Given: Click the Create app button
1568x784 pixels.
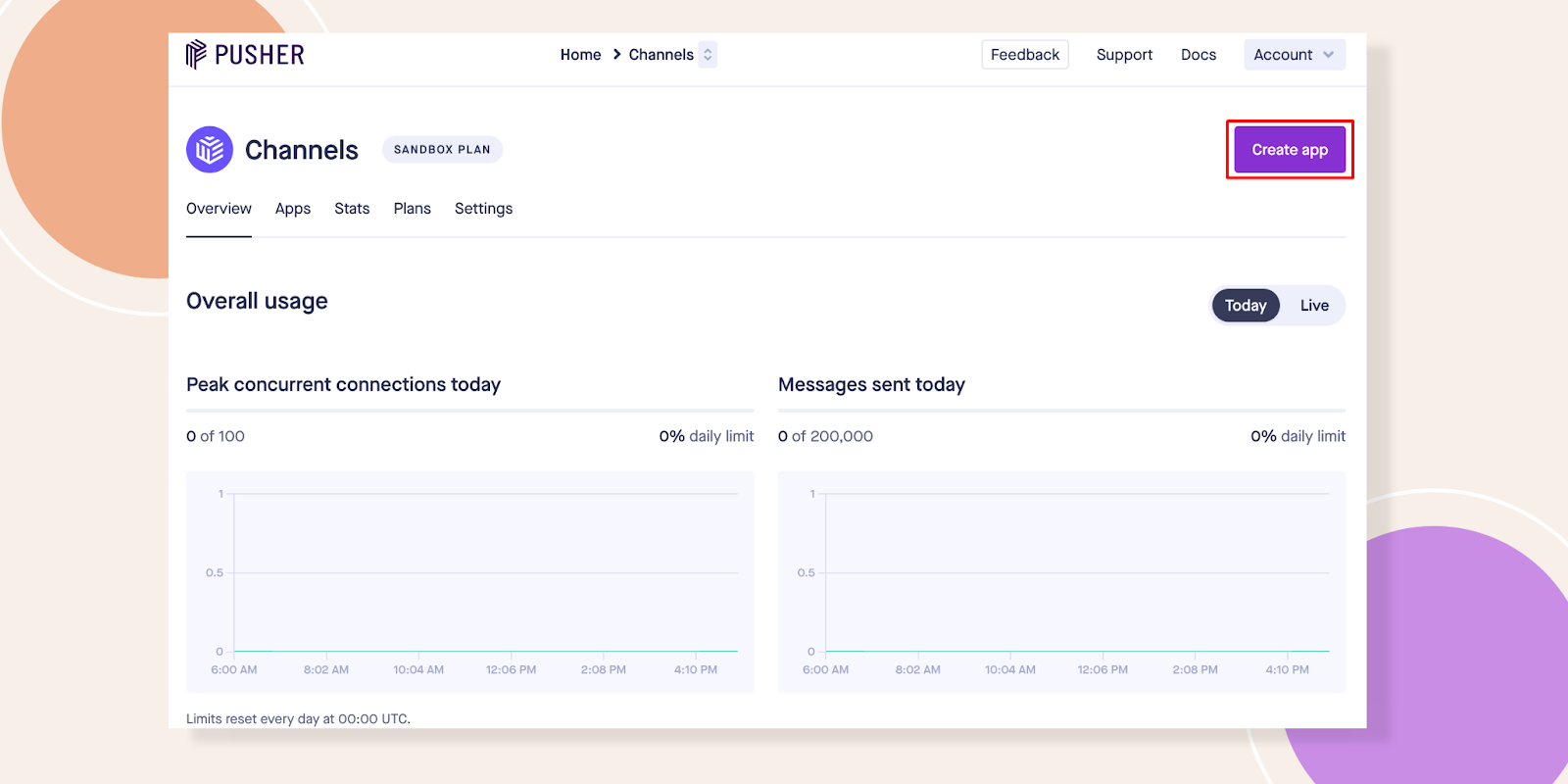Looking at the screenshot, I should click(x=1290, y=150).
